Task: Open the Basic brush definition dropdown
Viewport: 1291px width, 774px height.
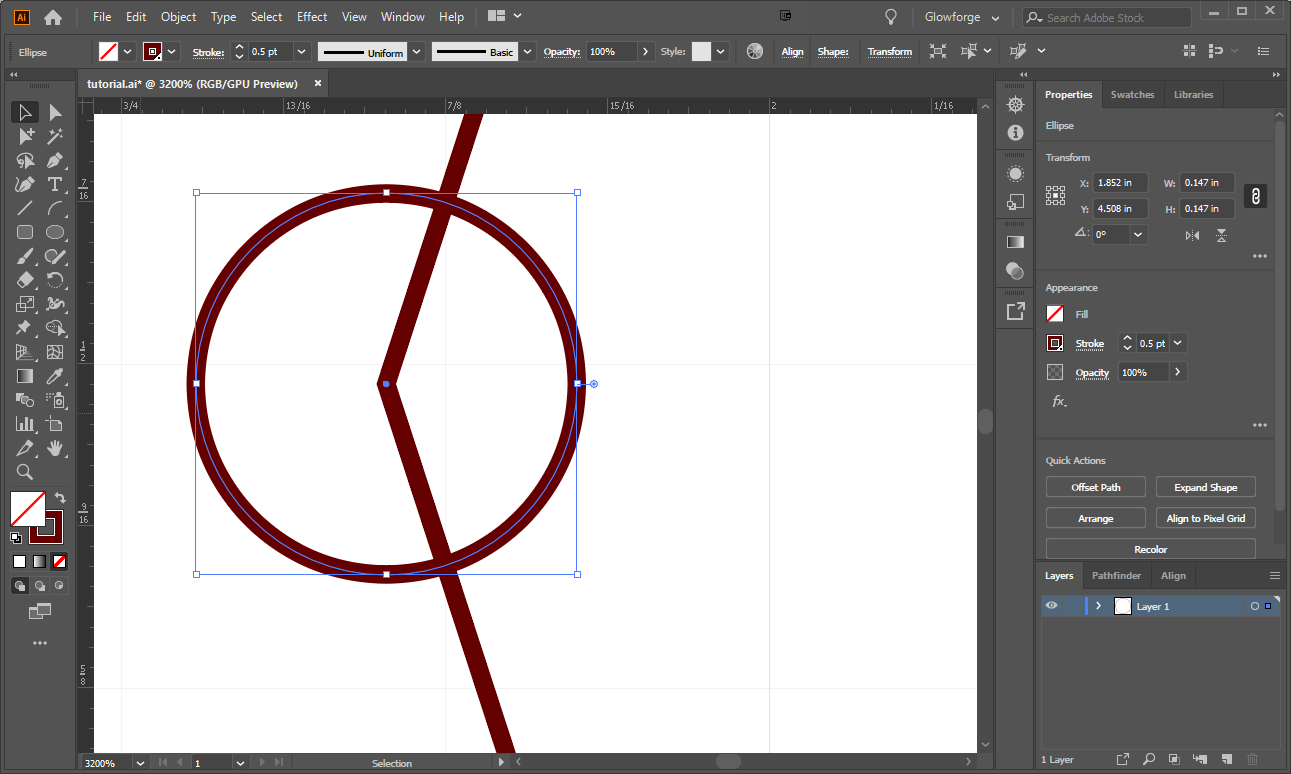Action: tap(527, 51)
